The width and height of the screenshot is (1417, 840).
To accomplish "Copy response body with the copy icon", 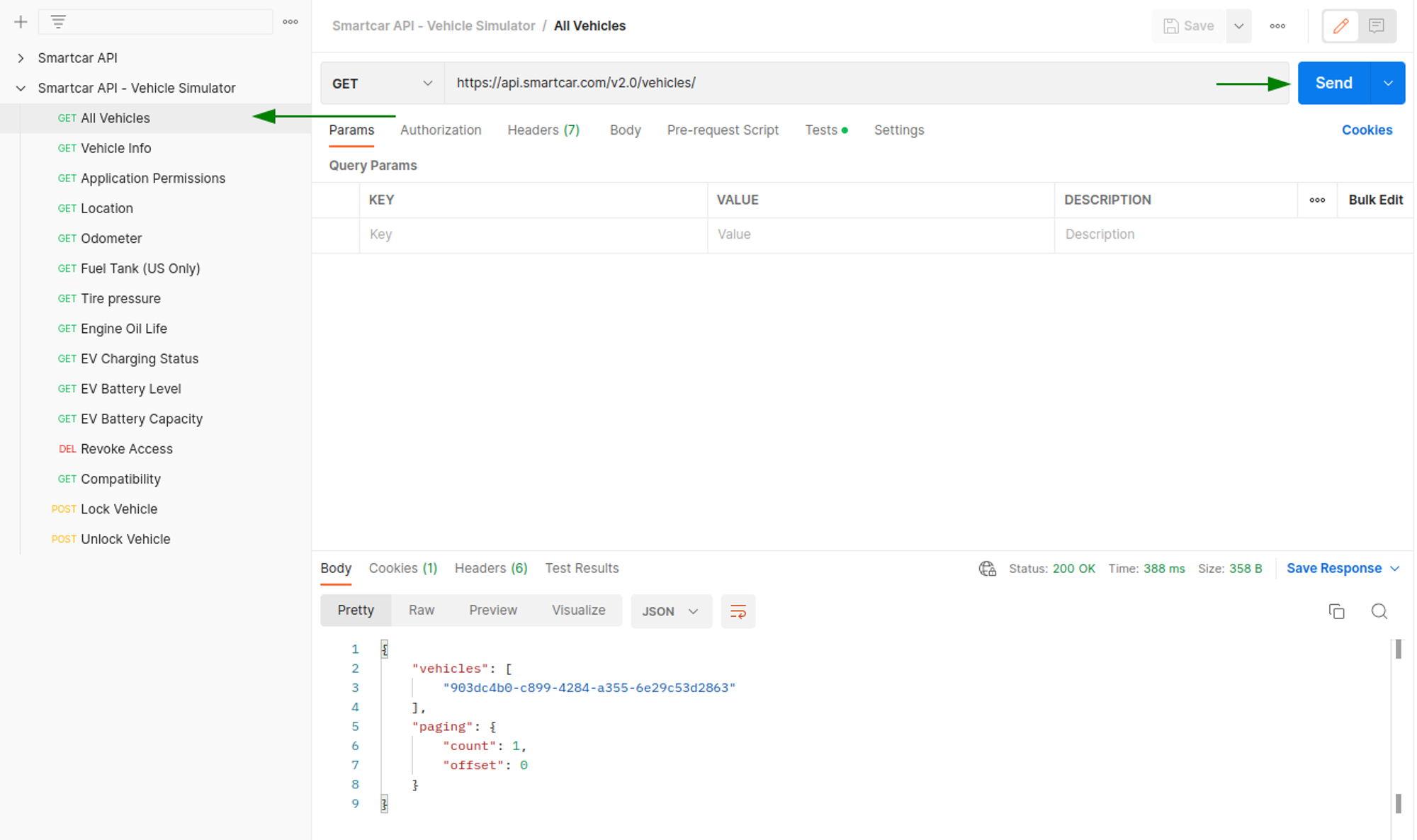I will point(1336,611).
